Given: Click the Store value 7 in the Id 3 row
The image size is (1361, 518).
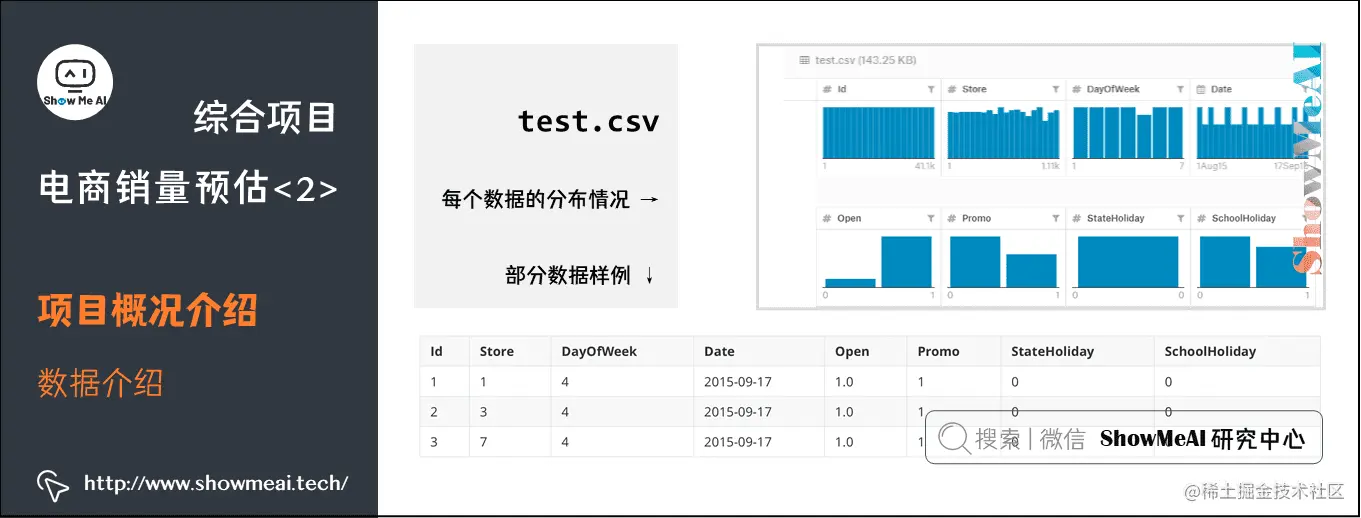Looking at the screenshot, I should point(484,442).
